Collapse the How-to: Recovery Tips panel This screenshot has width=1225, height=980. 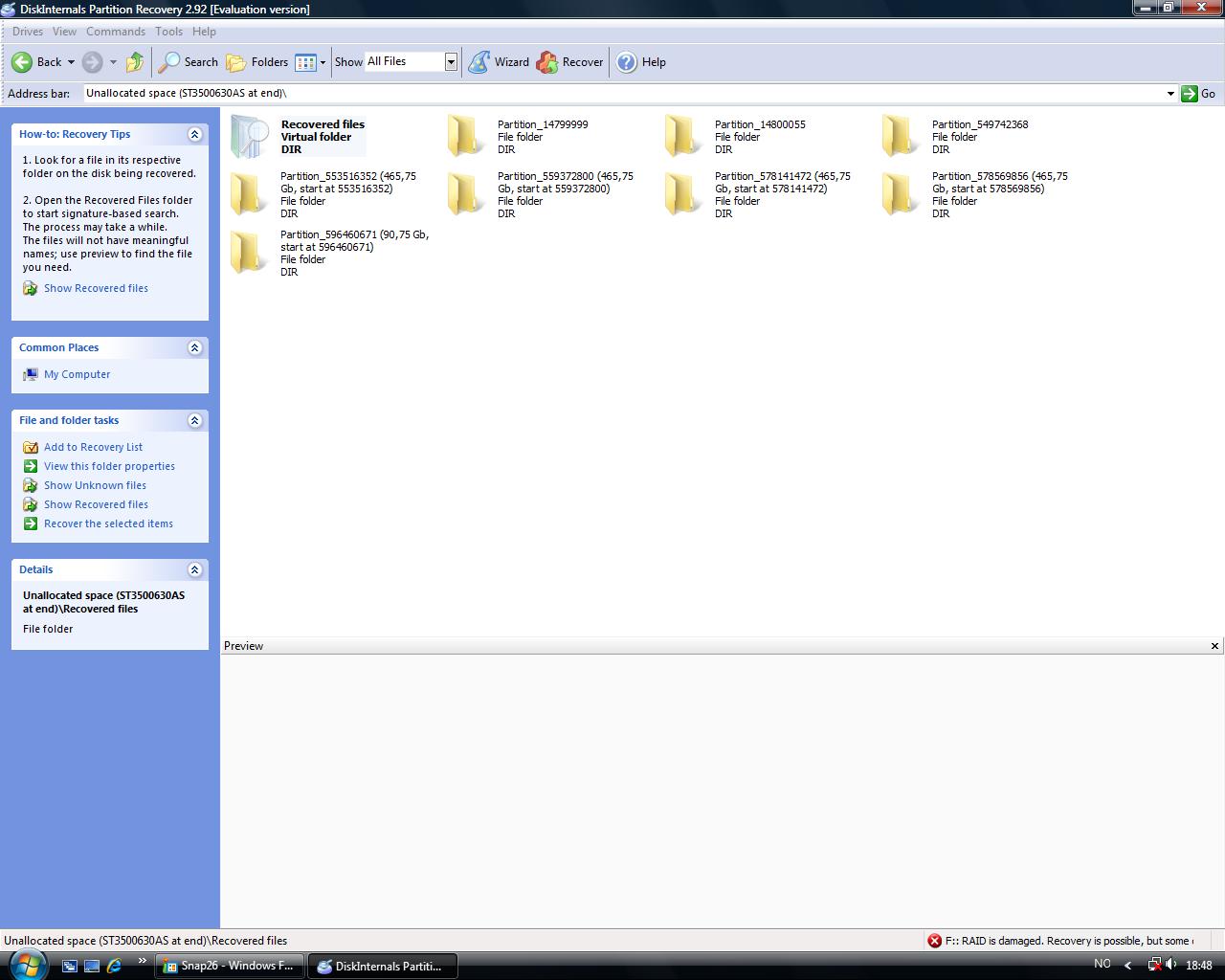coord(195,134)
